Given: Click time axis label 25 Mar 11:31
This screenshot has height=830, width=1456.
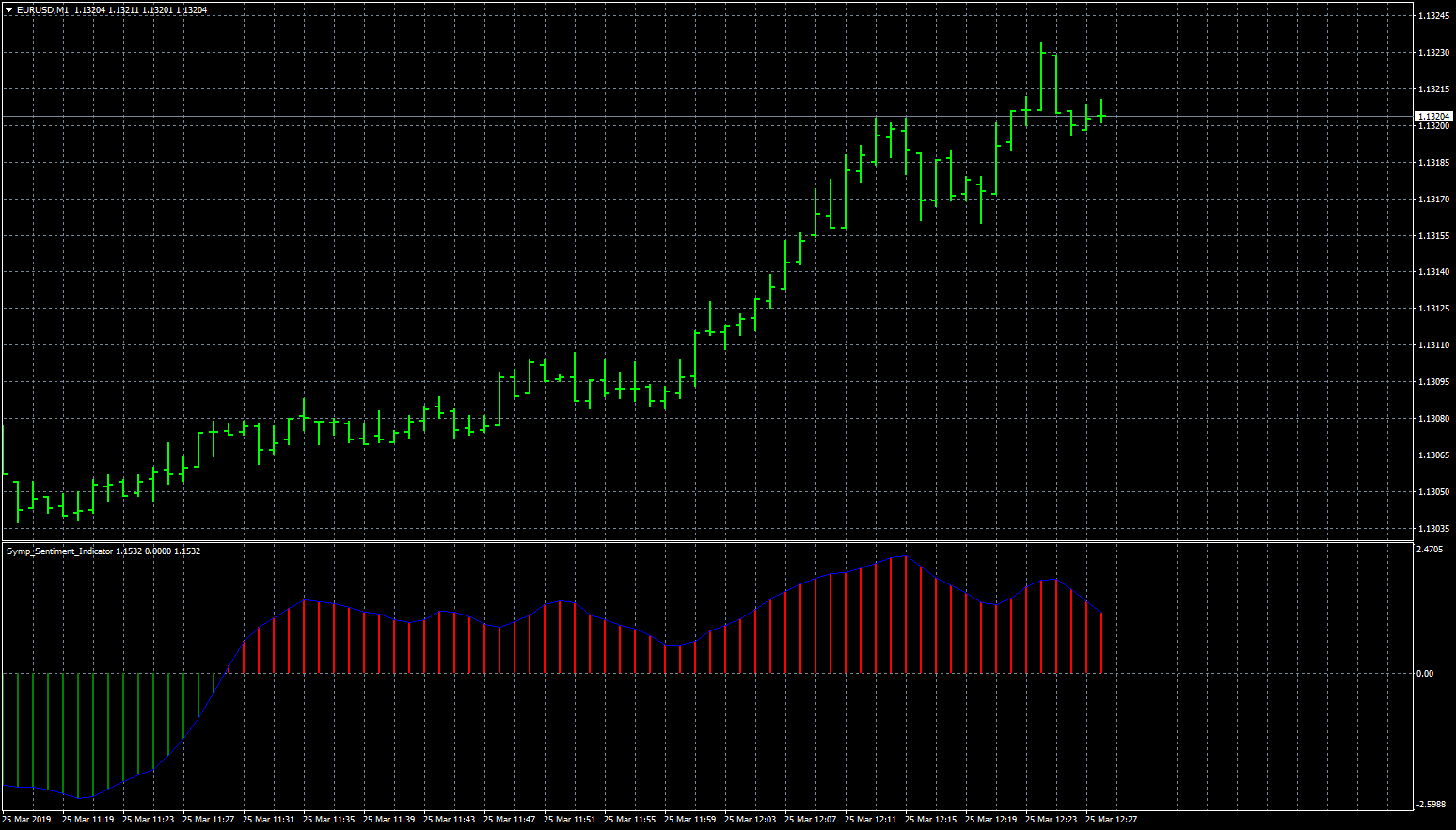Looking at the screenshot, I should [269, 820].
